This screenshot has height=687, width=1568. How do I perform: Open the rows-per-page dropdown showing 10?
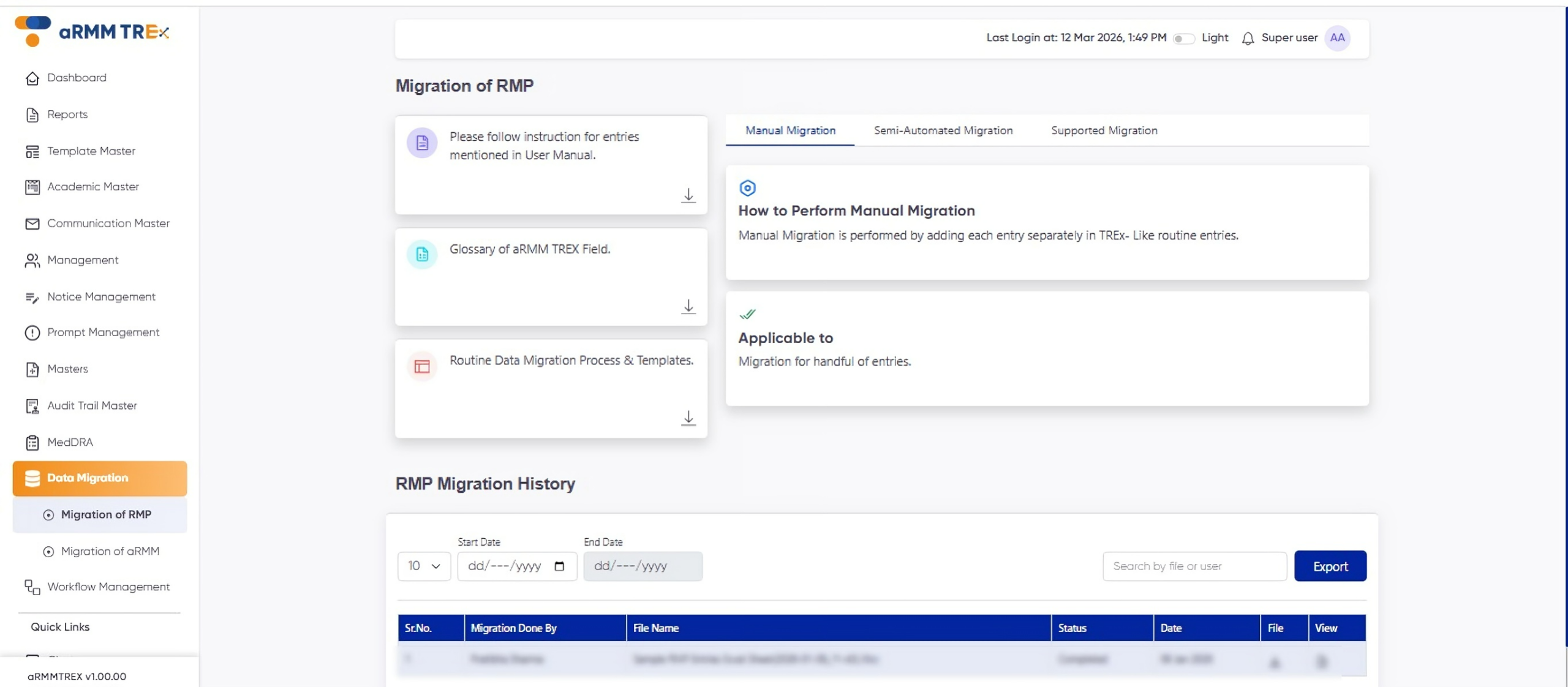pos(424,566)
